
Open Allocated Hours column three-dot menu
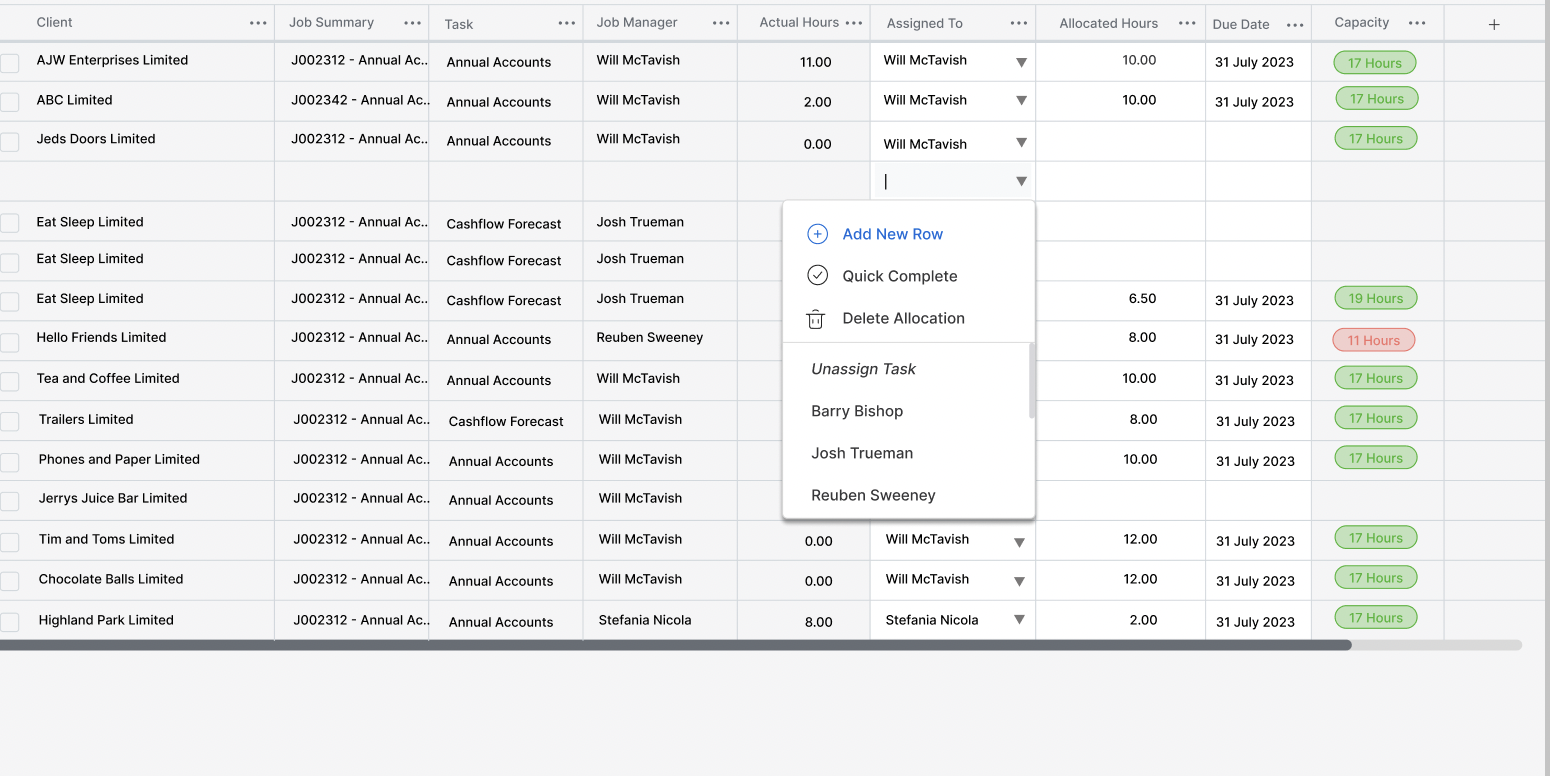click(x=1187, y=24)
